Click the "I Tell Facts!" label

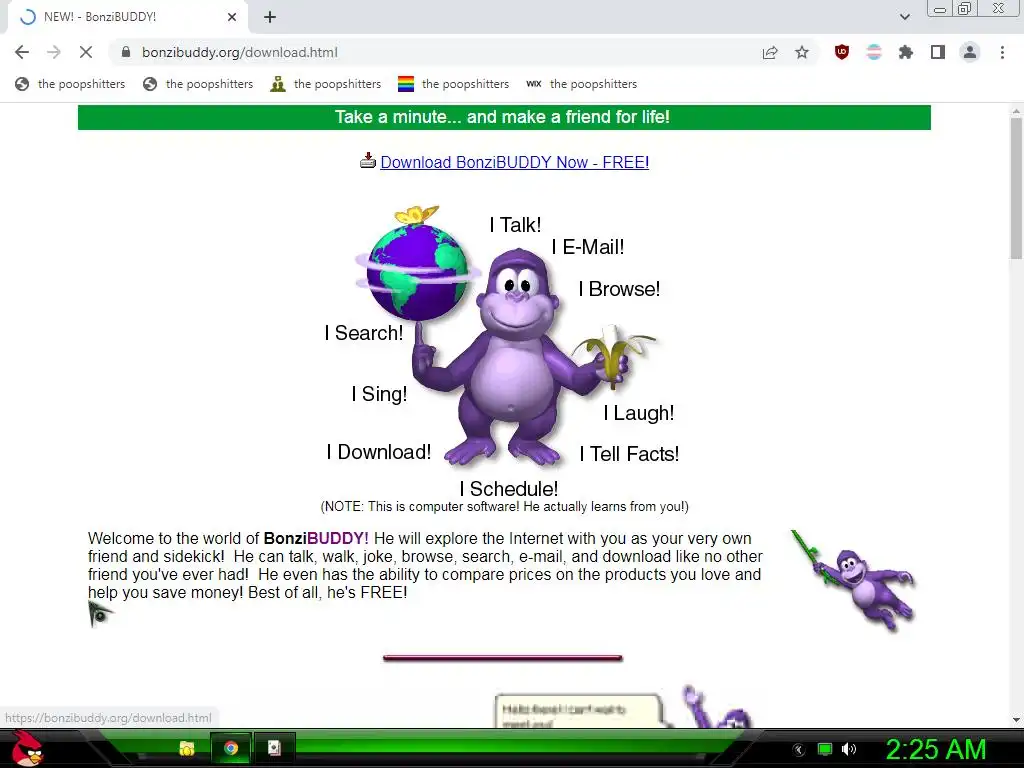630,454
